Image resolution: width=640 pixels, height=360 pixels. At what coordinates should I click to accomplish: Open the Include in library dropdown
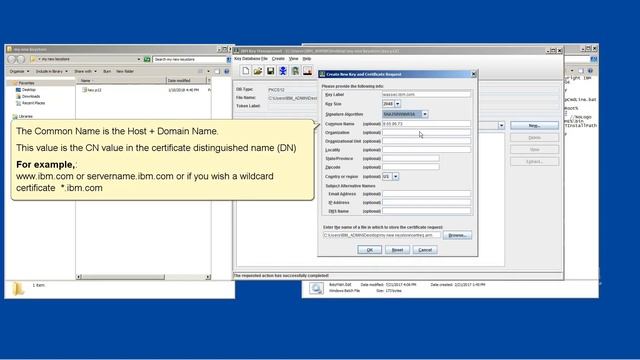pos(51,71)
